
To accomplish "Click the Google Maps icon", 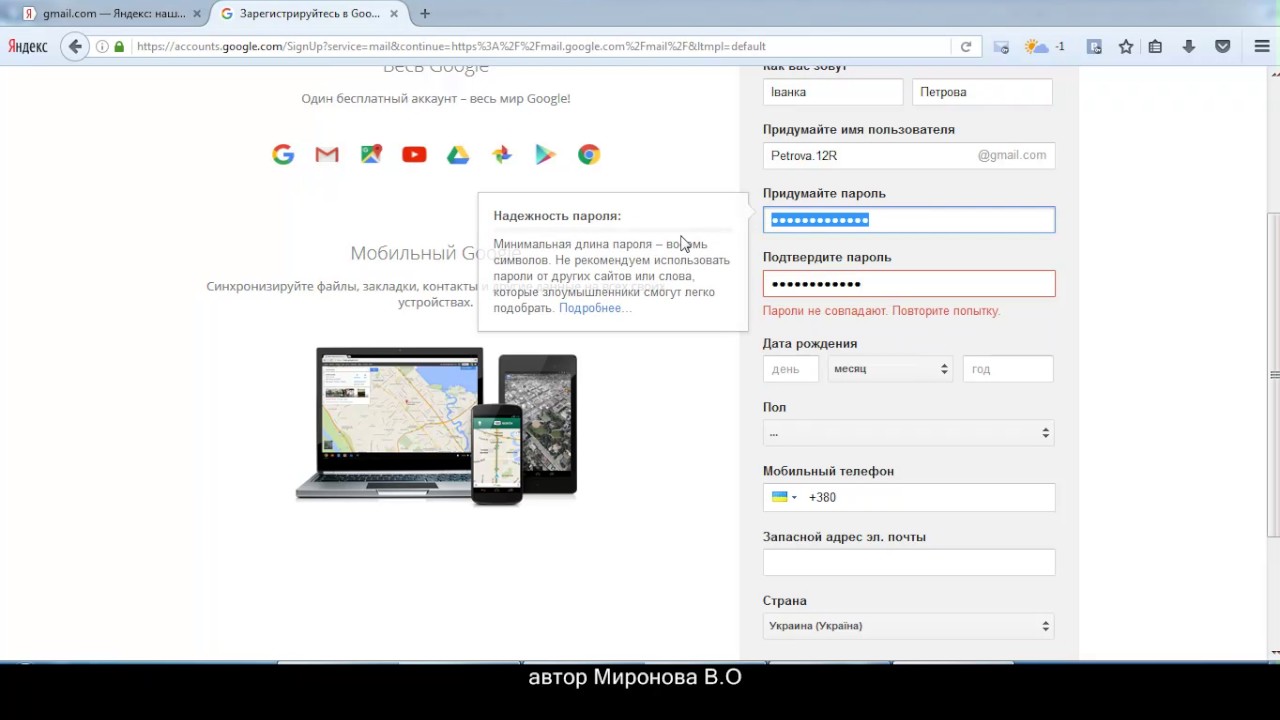I will coord(371,154).
